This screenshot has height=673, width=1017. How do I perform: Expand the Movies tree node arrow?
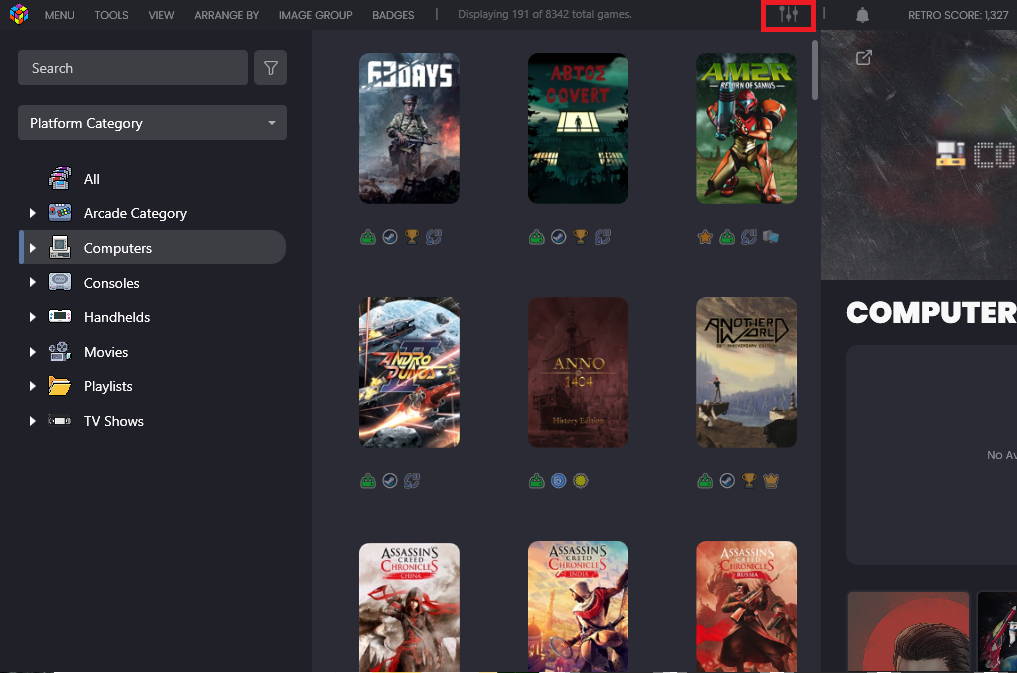(32, 351)
